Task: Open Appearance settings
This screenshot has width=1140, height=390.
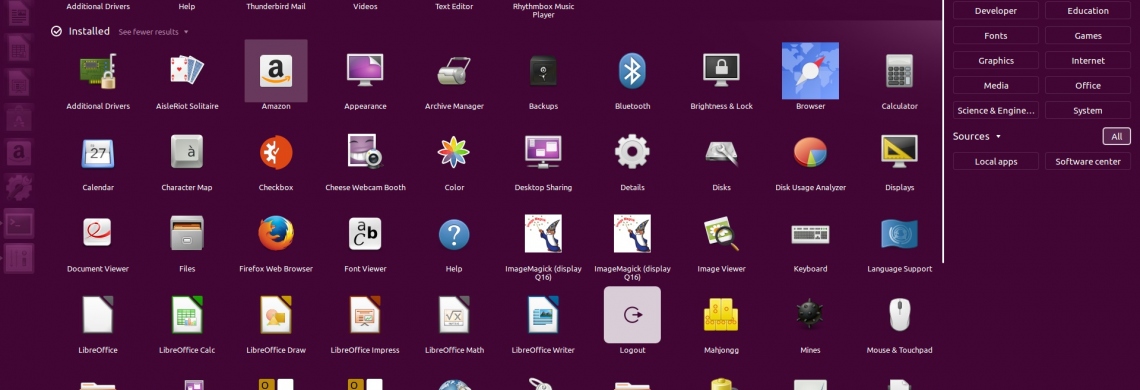Action: point(365,71)
